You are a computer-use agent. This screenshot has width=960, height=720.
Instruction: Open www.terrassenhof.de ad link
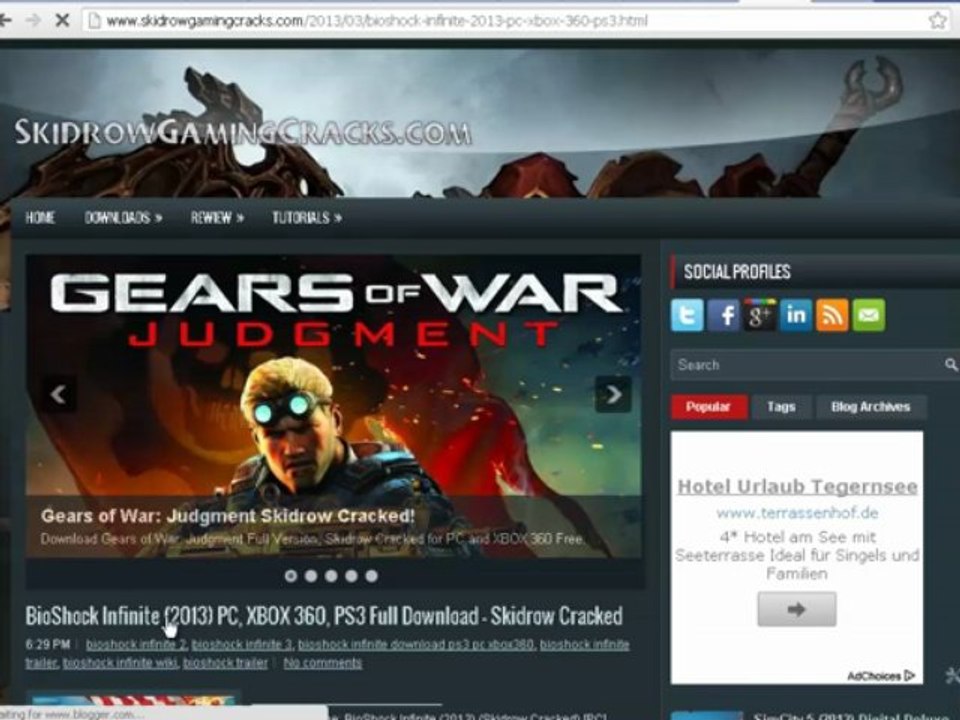coord(797,513)
